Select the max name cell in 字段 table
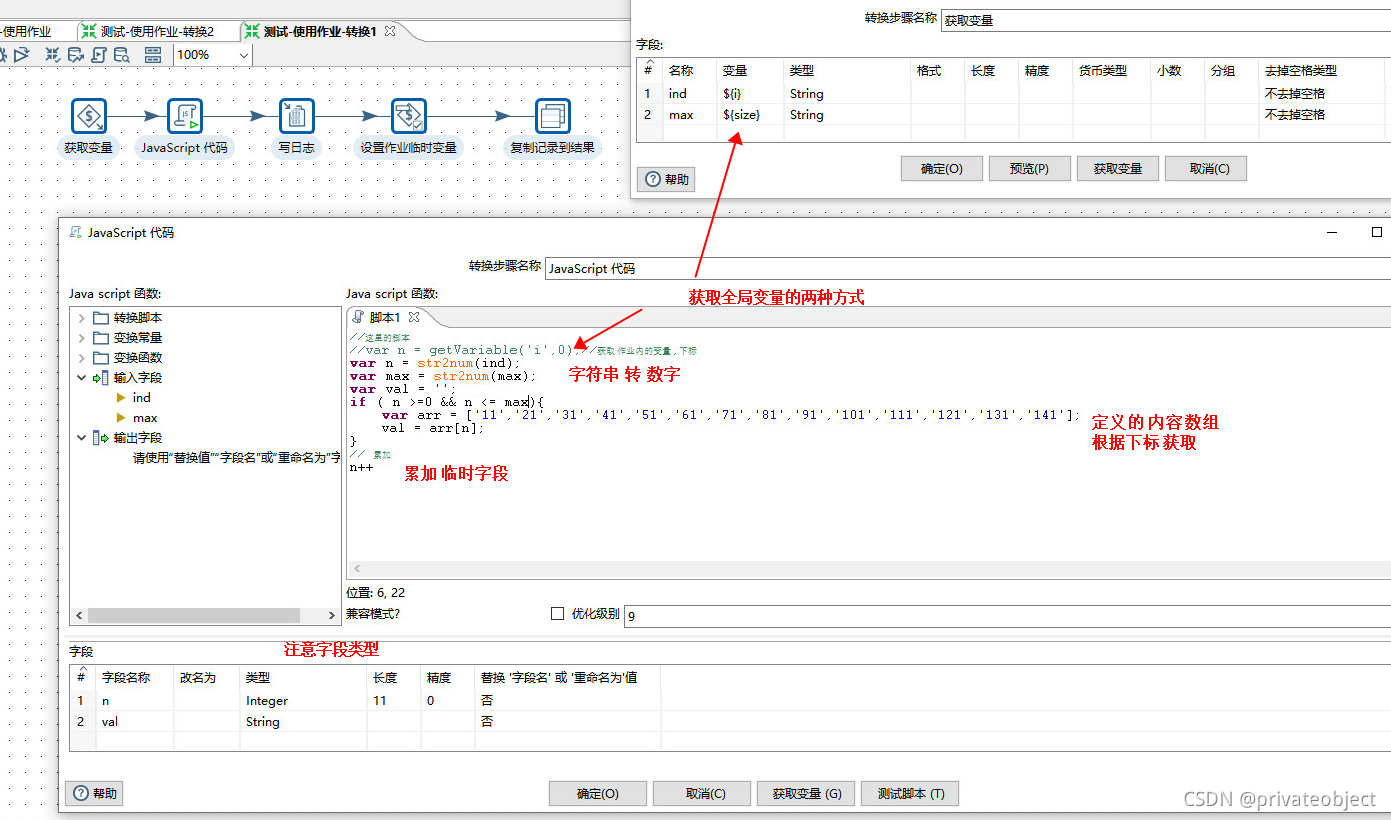Image resolution: width=1391 pixels, height=820 pixels. (690, 114)
